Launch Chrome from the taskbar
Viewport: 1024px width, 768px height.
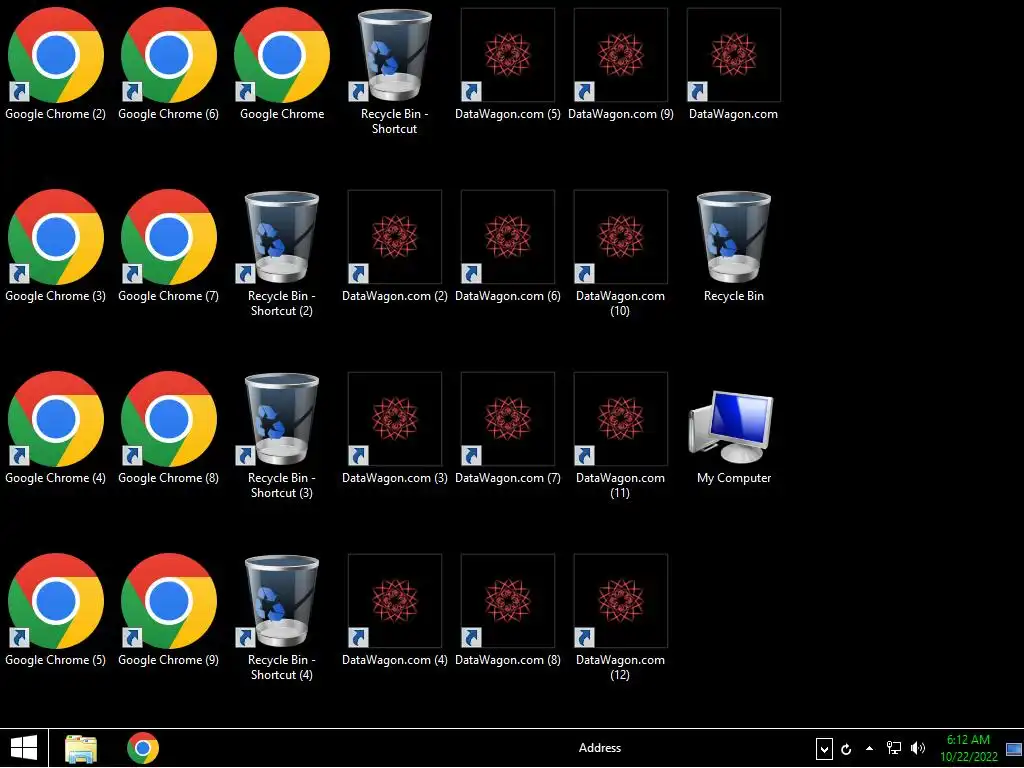point(143,748)
